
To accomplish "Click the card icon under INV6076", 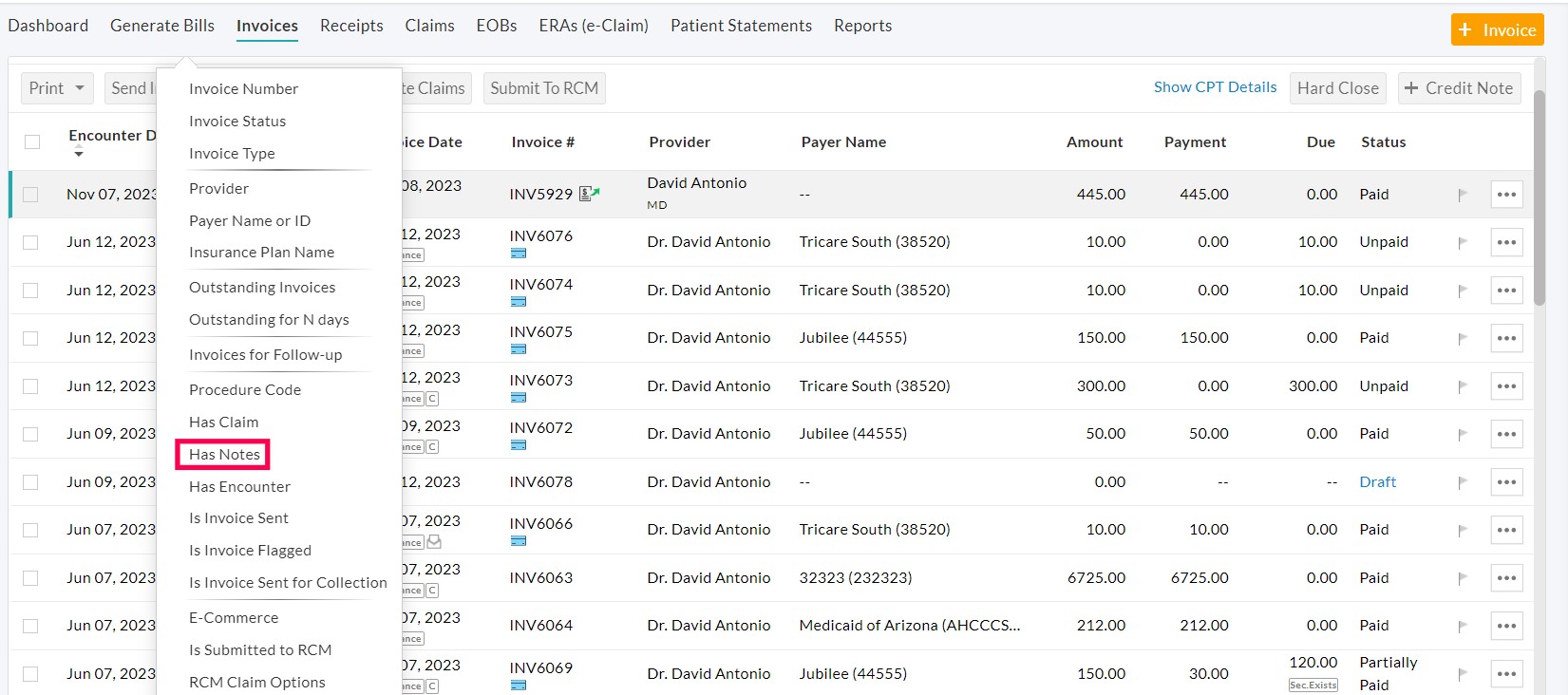I will pos(519,254).
